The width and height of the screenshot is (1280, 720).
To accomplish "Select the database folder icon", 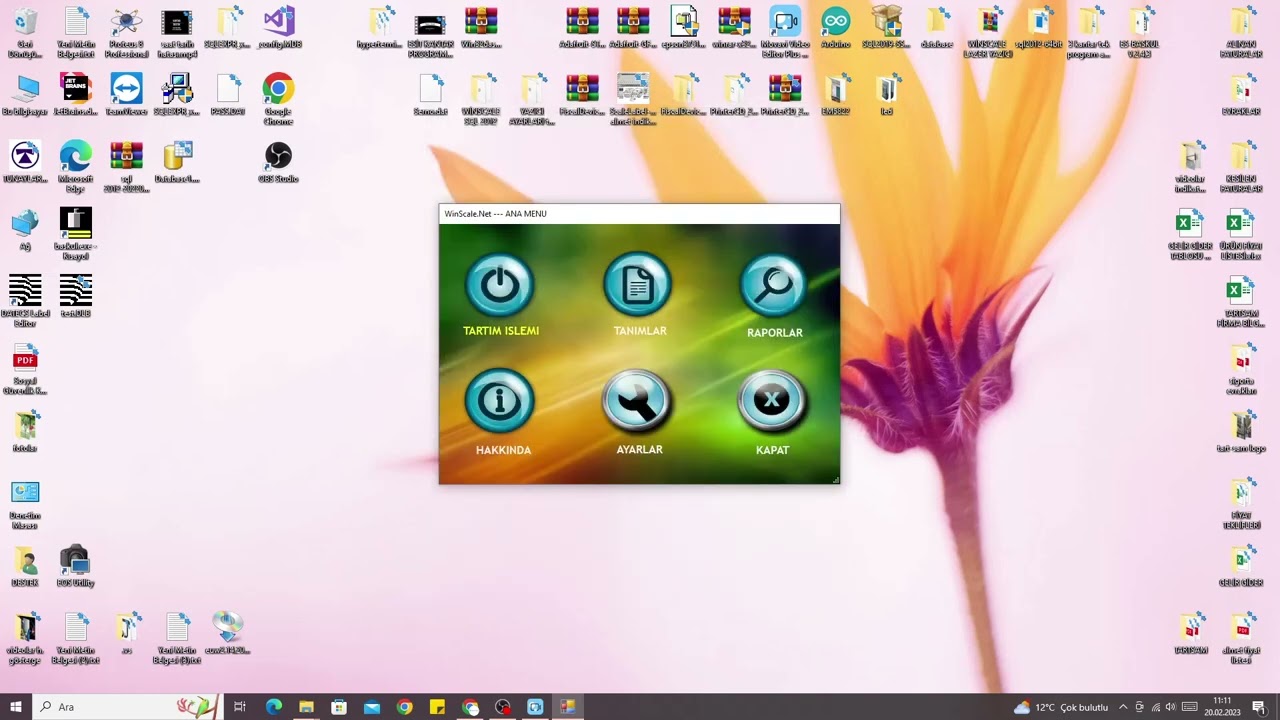I will 937,27.
